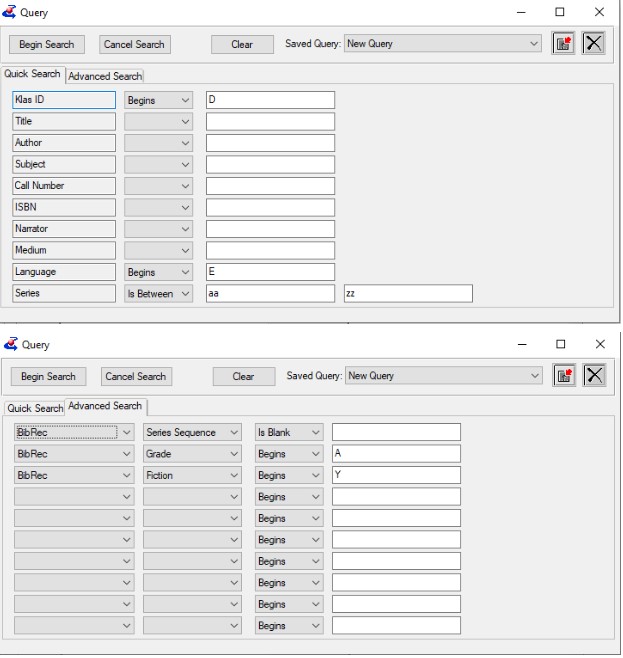Viewport: 623px width, 658px height.
Task: Click the delete query X icon in Quick Search window
Action: (x=594, y=44)
